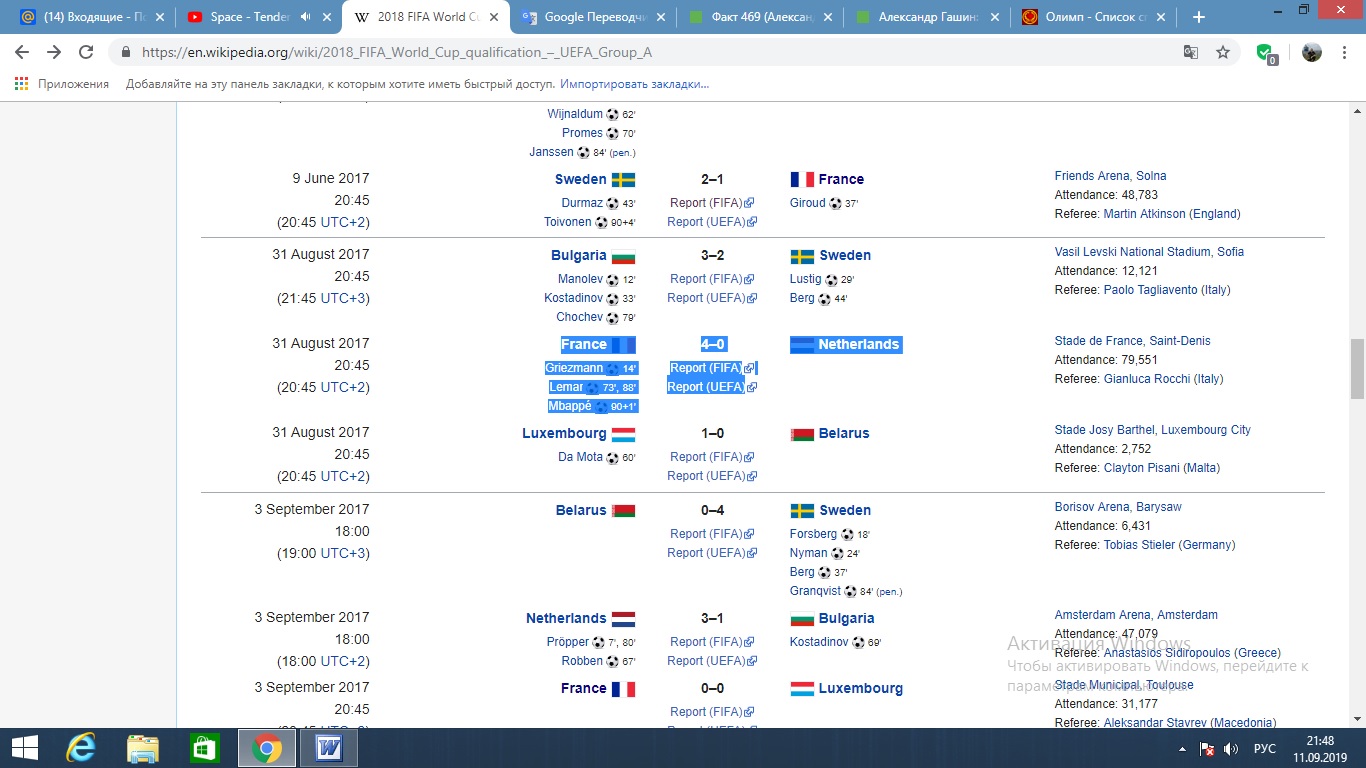The height and width of the screenshot is (768, 1366).
Task: Open the Windows Start menu
Action: [25, 748]
